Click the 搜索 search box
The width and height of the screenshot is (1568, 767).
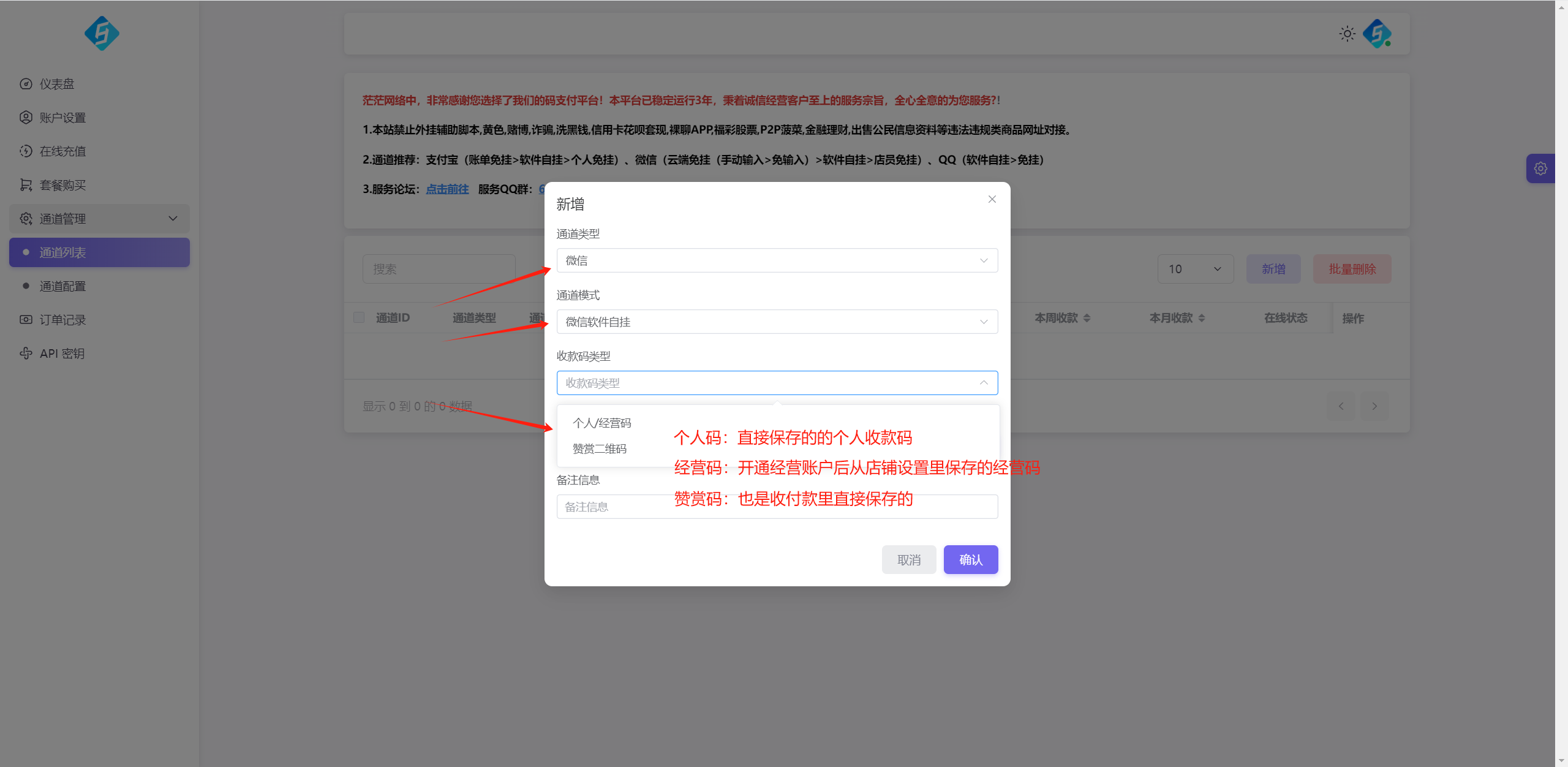439,269
